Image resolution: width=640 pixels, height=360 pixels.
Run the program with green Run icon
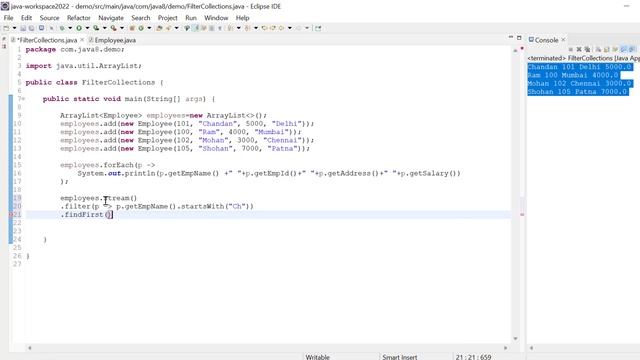79,28
